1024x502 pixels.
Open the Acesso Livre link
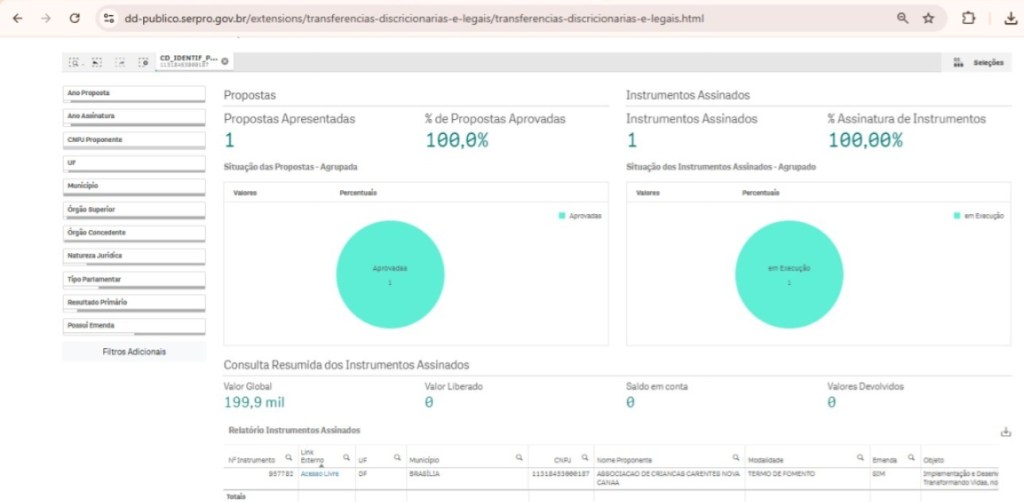tap(318, 474)
